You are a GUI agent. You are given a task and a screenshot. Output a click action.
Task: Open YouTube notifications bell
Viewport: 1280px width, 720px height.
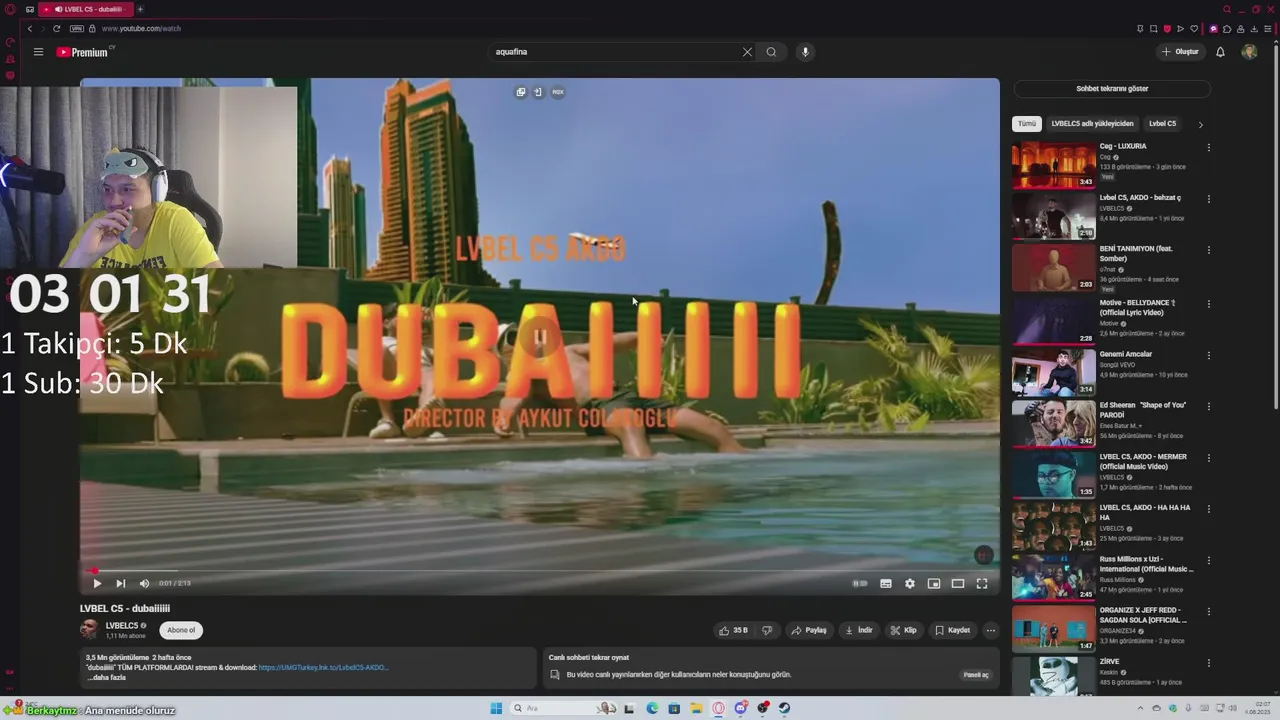coord(1220,52)
